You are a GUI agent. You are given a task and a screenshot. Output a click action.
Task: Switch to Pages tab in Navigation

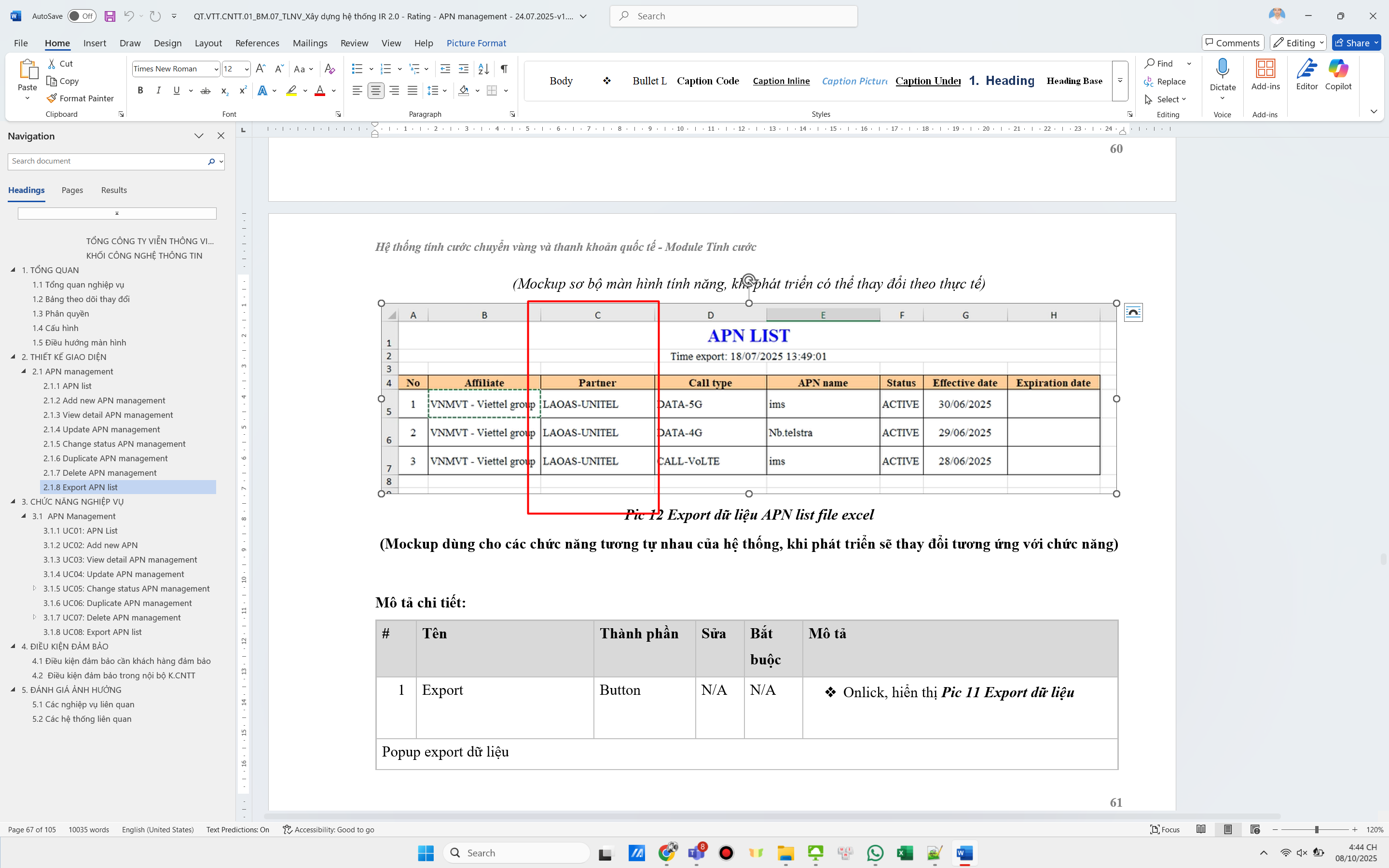tap(72, 190)
